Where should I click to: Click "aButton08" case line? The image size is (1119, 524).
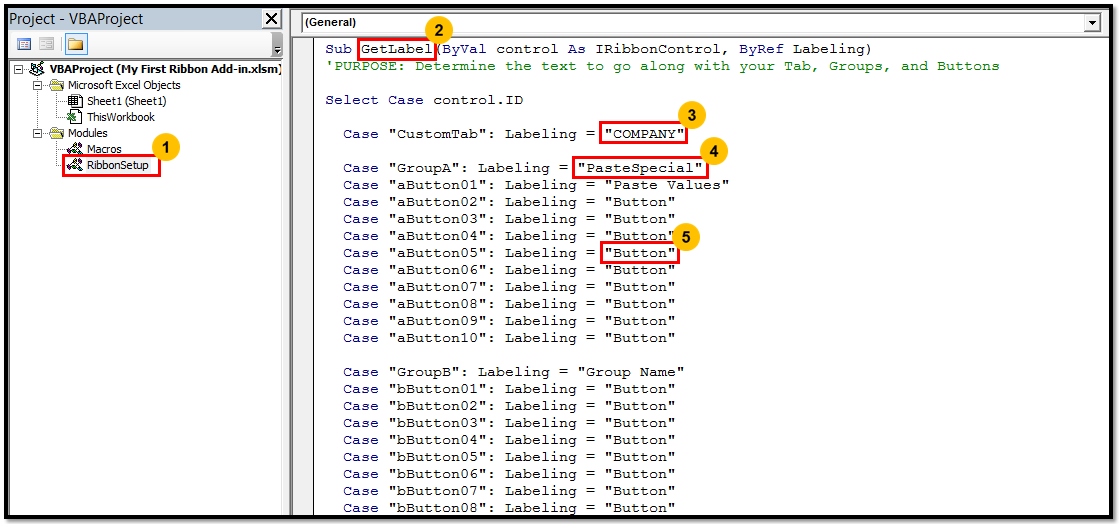pos(509,304)
